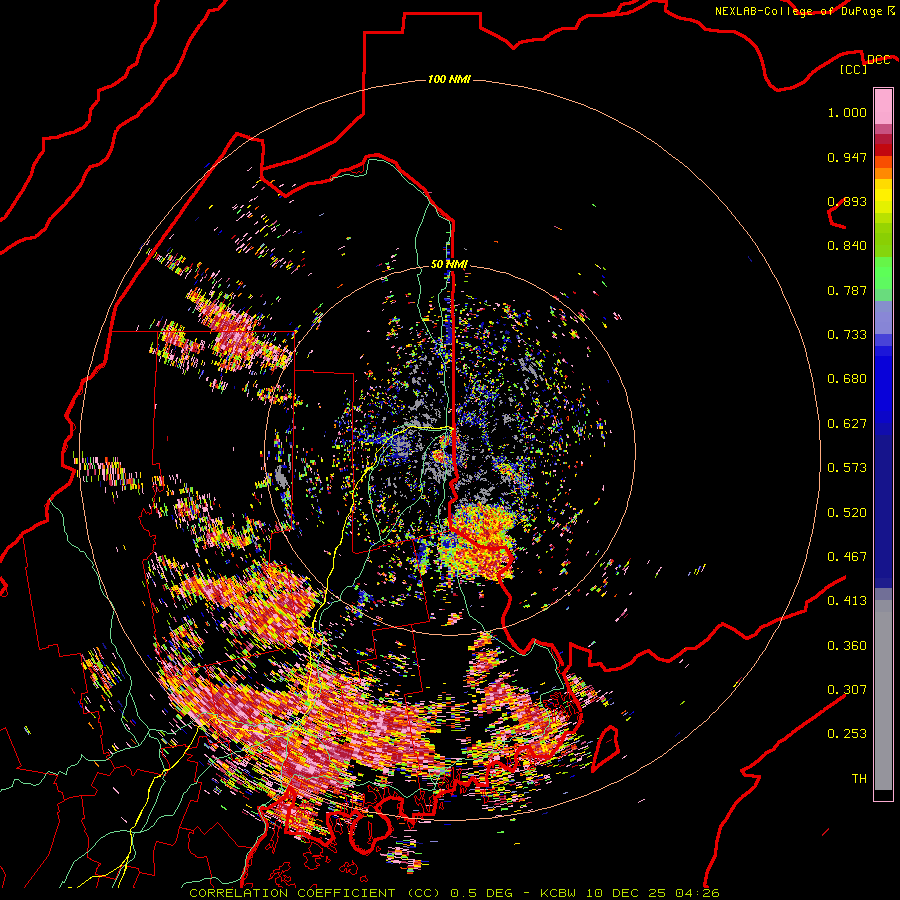Click the 0.253 scale value
This screenshot has height=900, width=900.
coord(847,734)
